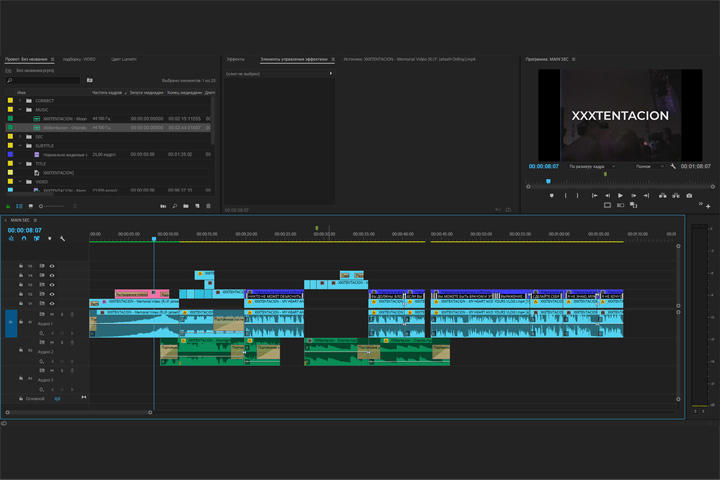The image size is (720, 480).
Task: Open the MAIN SEC timeline panel menu
Action: point(35,220)
